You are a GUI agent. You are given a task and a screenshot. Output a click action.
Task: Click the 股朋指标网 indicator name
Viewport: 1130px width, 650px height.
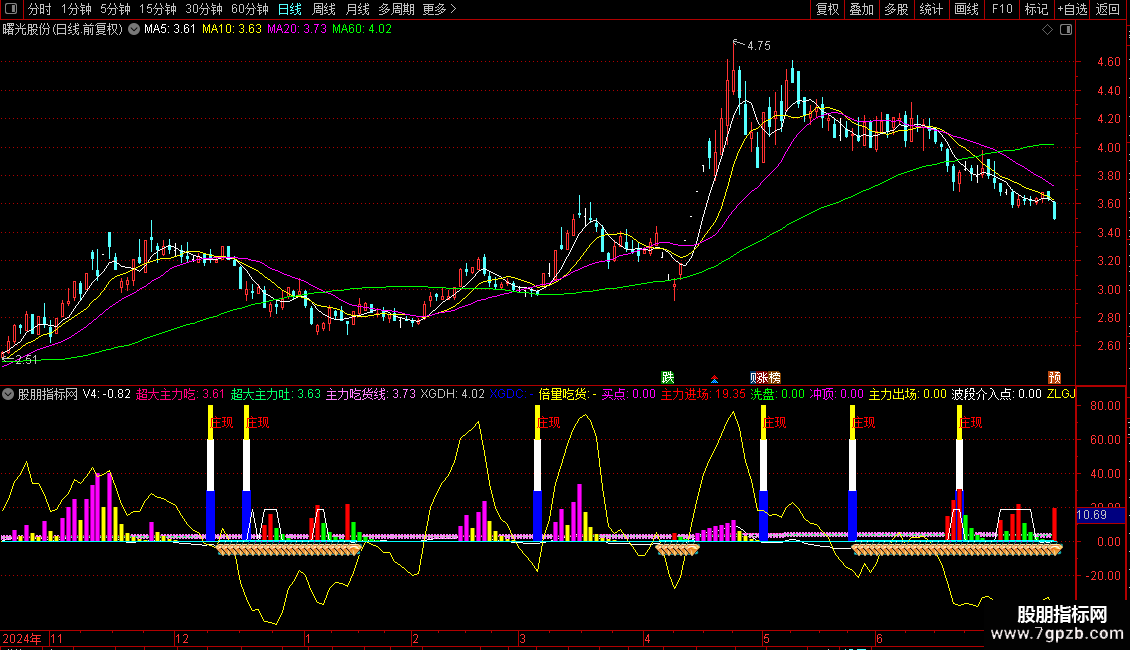(48, 394)
